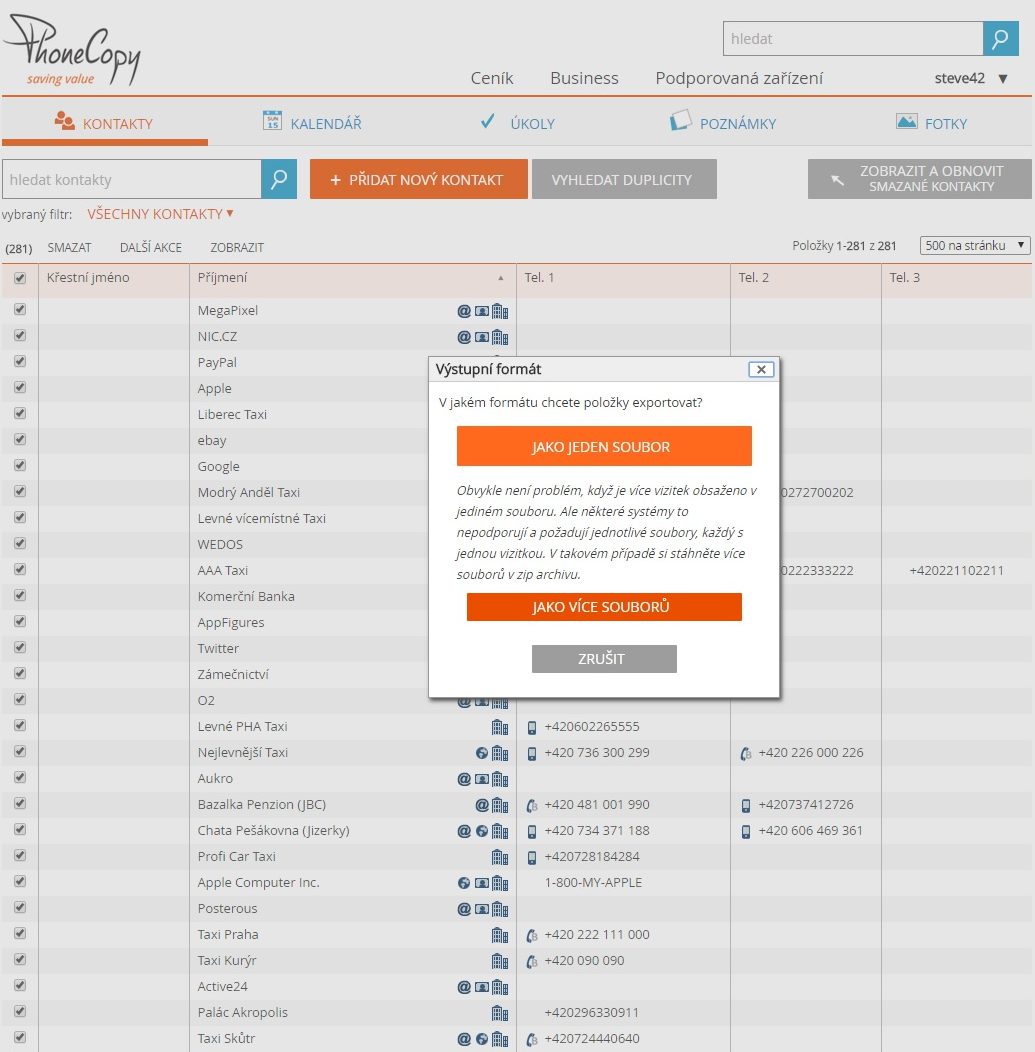Toggle the select-all checkbox in the table header
Viewport: 1035px width, 1052px height.
(20, 278)
